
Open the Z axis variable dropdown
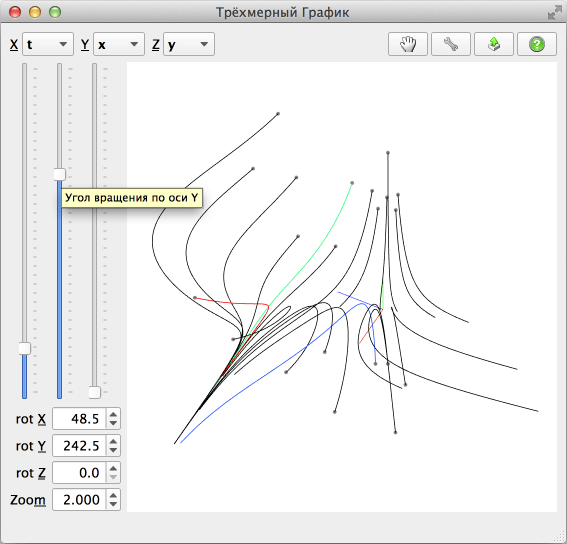pyautogui.click(x=189, y=44)
